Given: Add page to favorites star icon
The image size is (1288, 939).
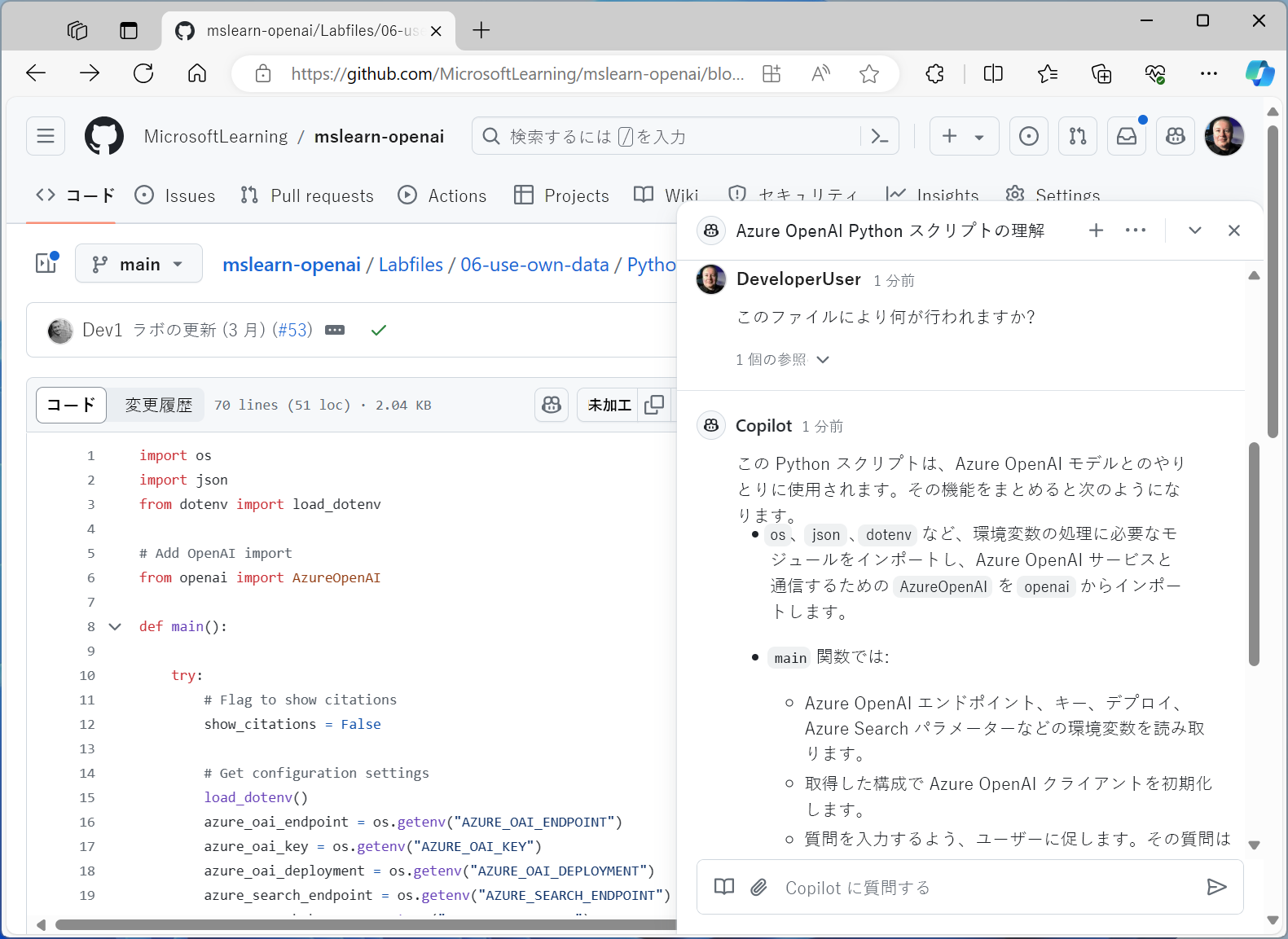Looking at the screenshot, I should pos(869,74).
